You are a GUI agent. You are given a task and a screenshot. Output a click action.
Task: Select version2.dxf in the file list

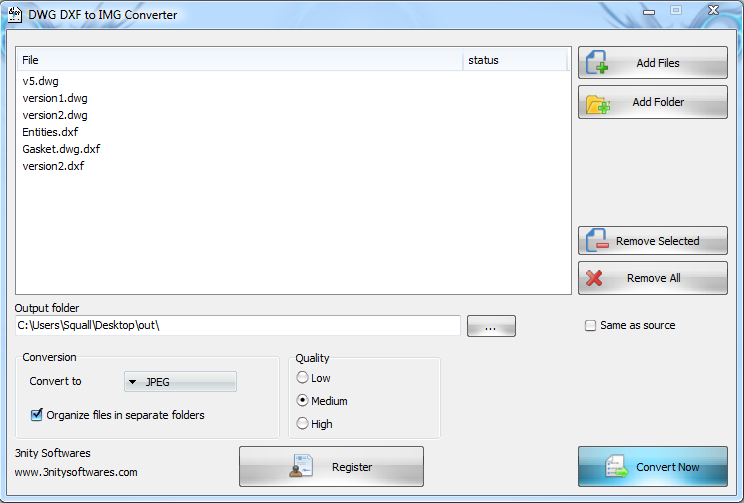coord(53,166)
